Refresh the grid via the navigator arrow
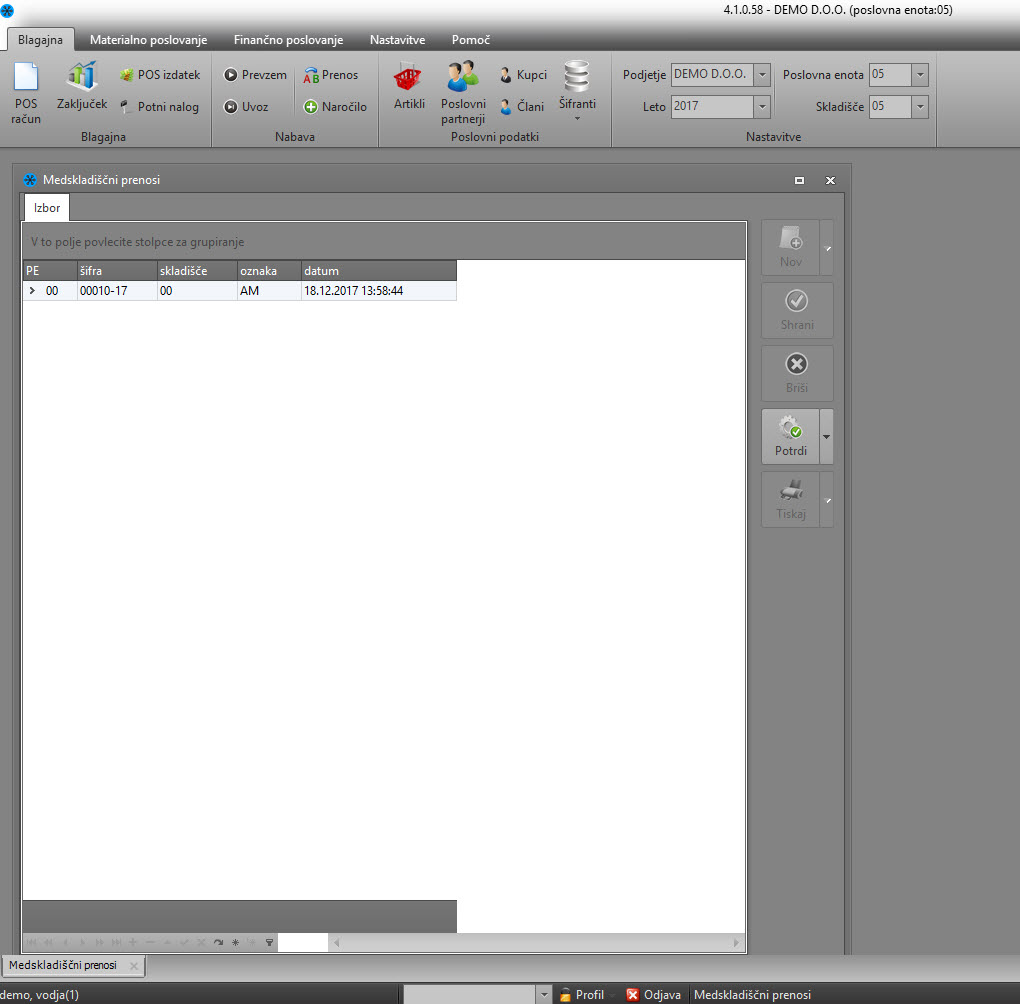Screen dimensions: 1020x1004 219,942
